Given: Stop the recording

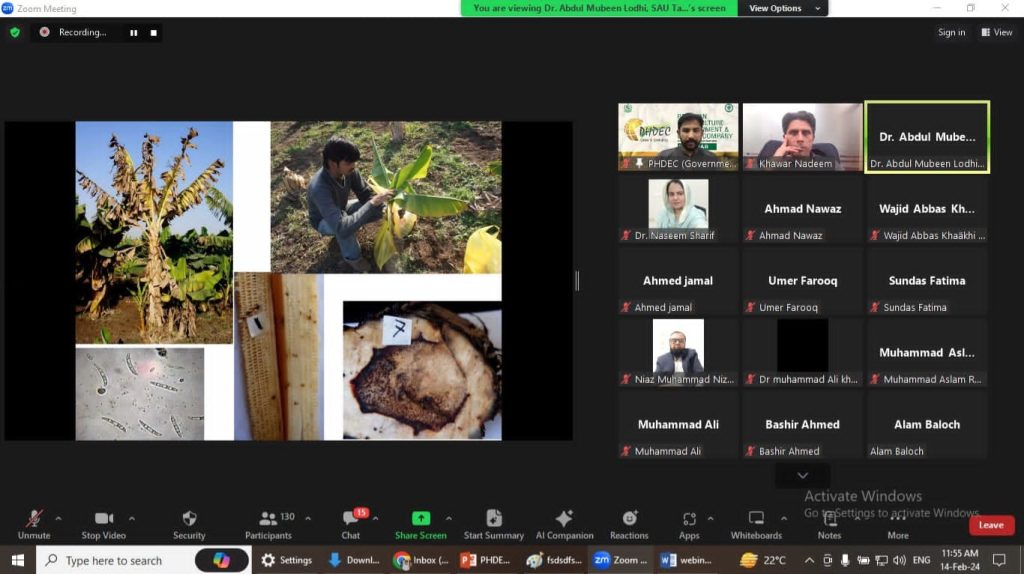Looking at the screenshot, I should [x=153, y=32].
